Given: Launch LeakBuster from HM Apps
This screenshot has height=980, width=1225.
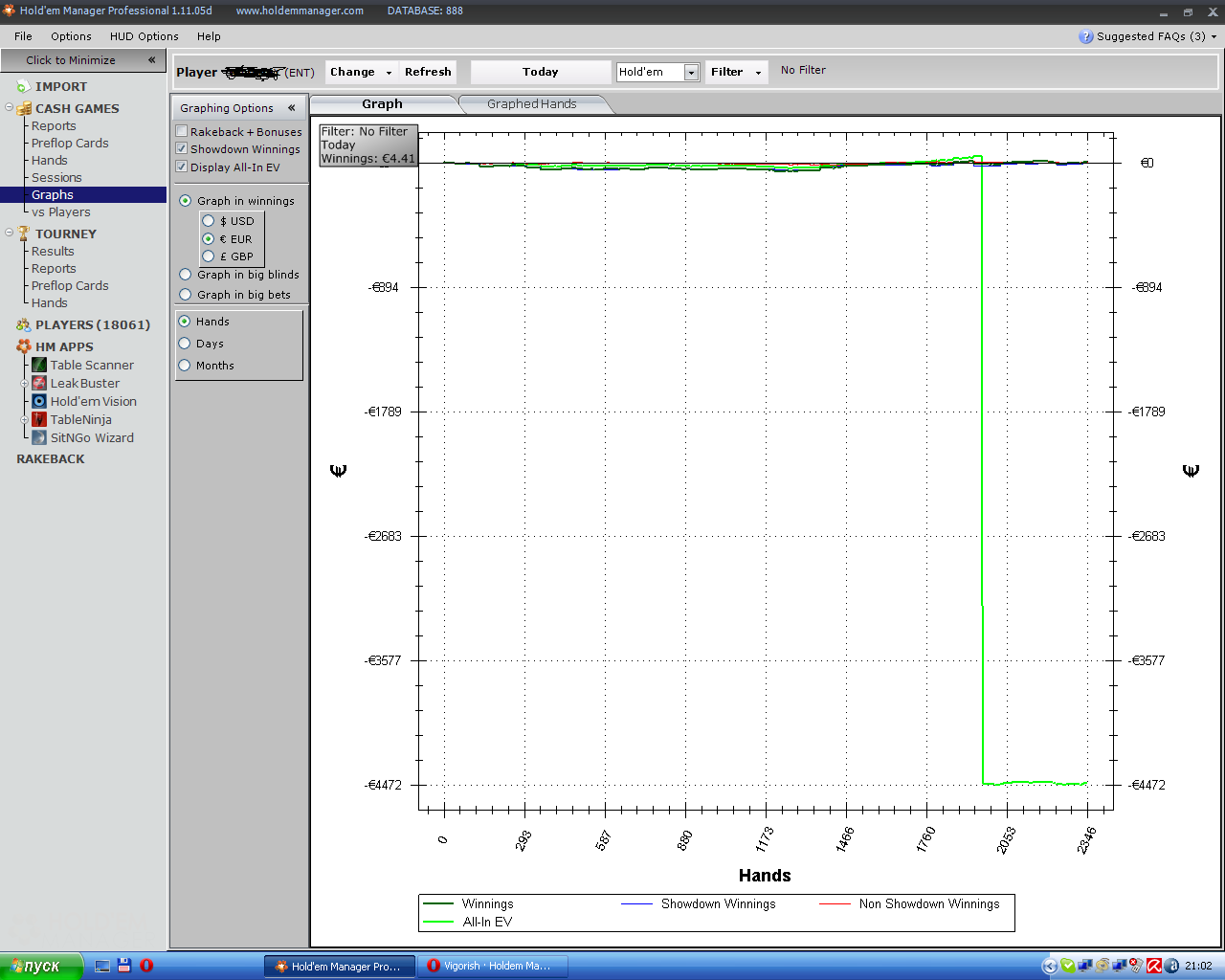Looking at the screenshot, I should [39, 383].
